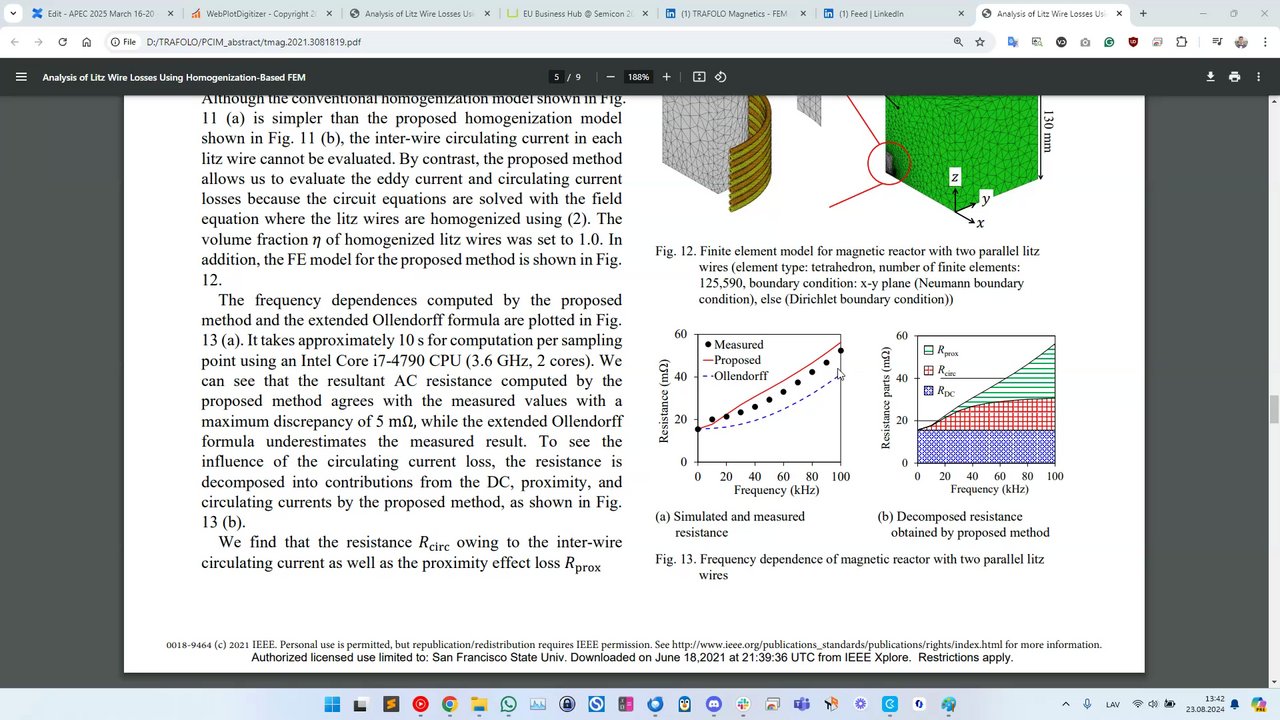Click the camera screenshot extension

(1085, 42)
